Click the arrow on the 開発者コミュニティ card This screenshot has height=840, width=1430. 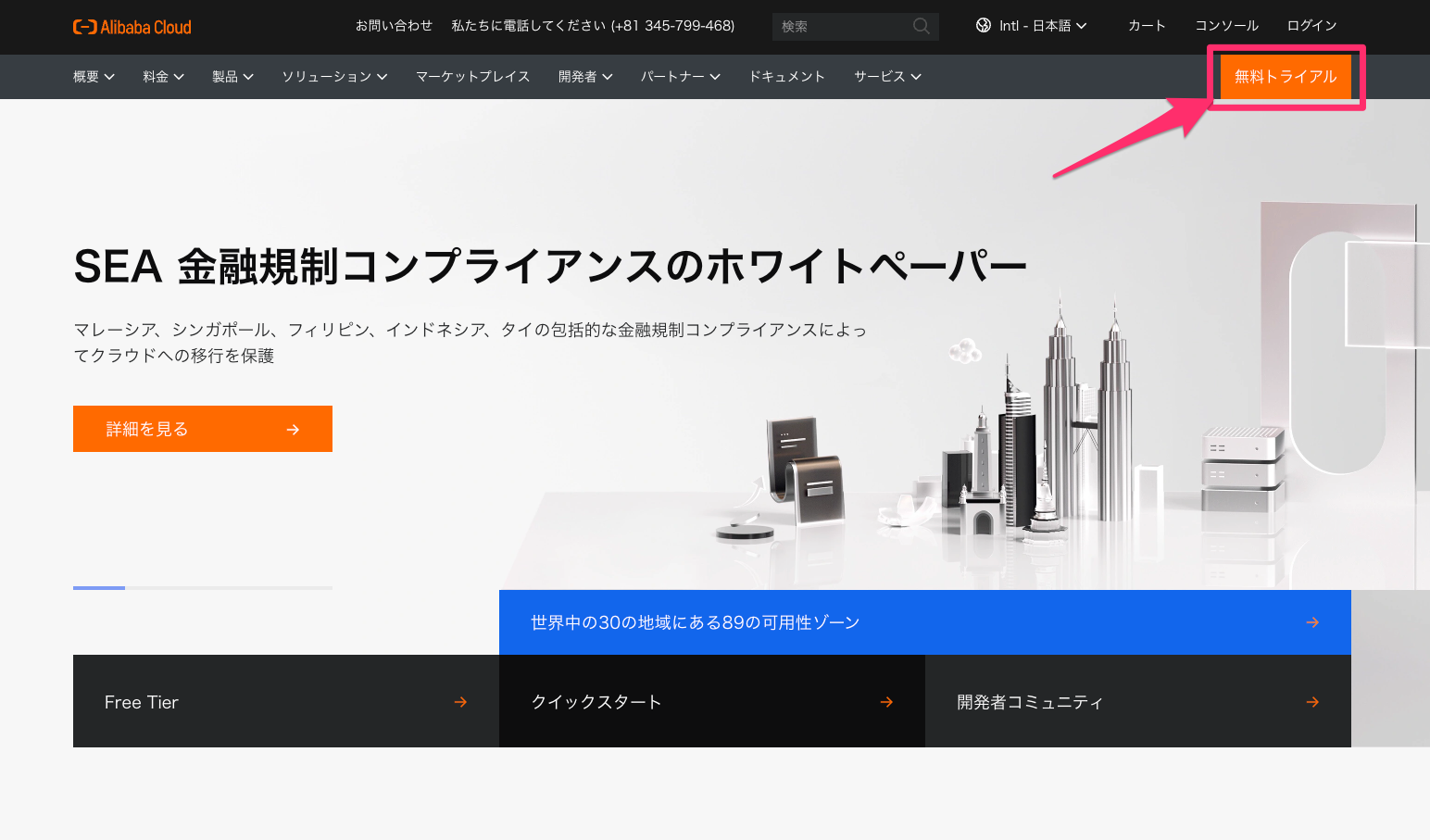tap(1312, 702)
